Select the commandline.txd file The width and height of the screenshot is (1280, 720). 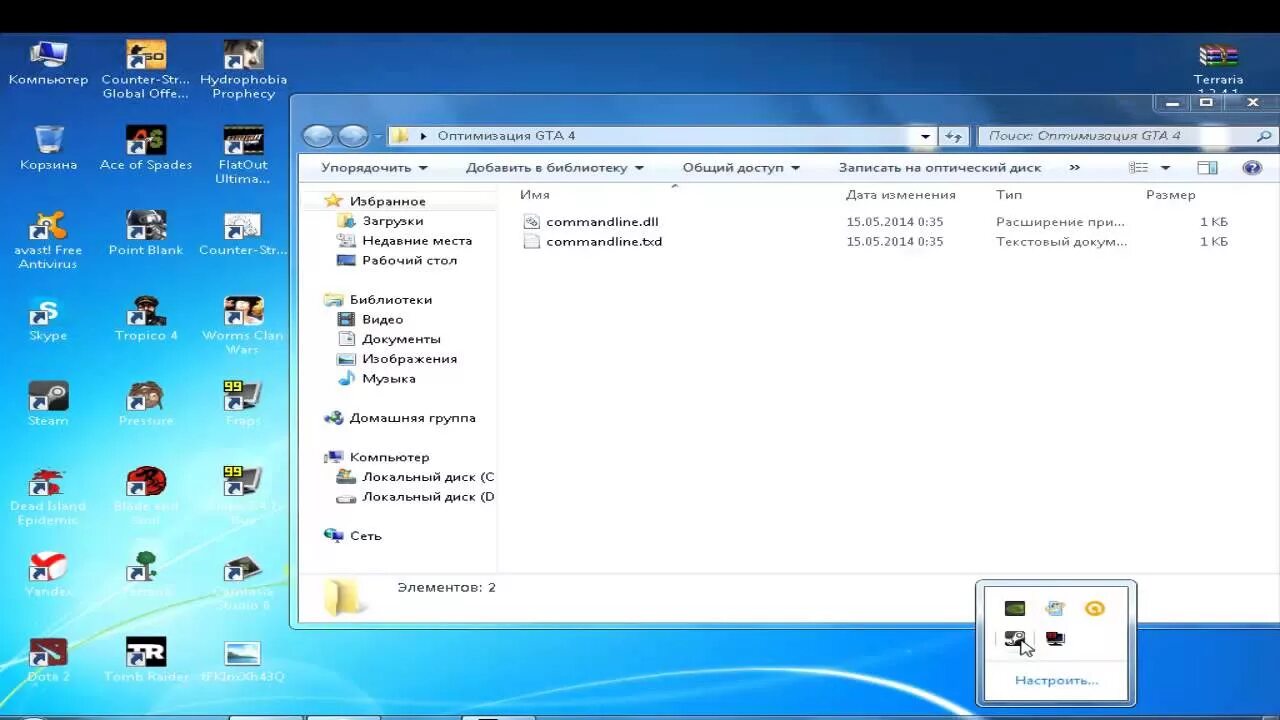pyautogui.click(x=604, y=242)
